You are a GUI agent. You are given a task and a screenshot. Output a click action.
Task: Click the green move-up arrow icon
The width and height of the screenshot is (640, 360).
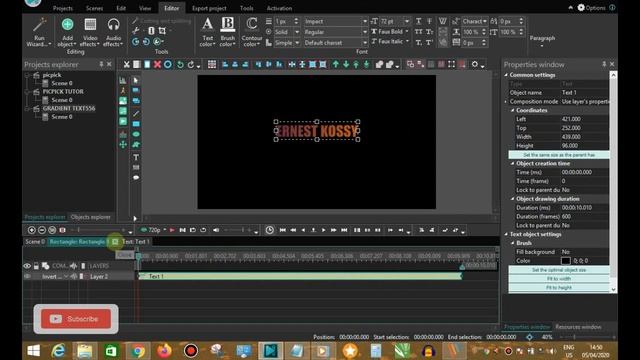click(336, 64)
